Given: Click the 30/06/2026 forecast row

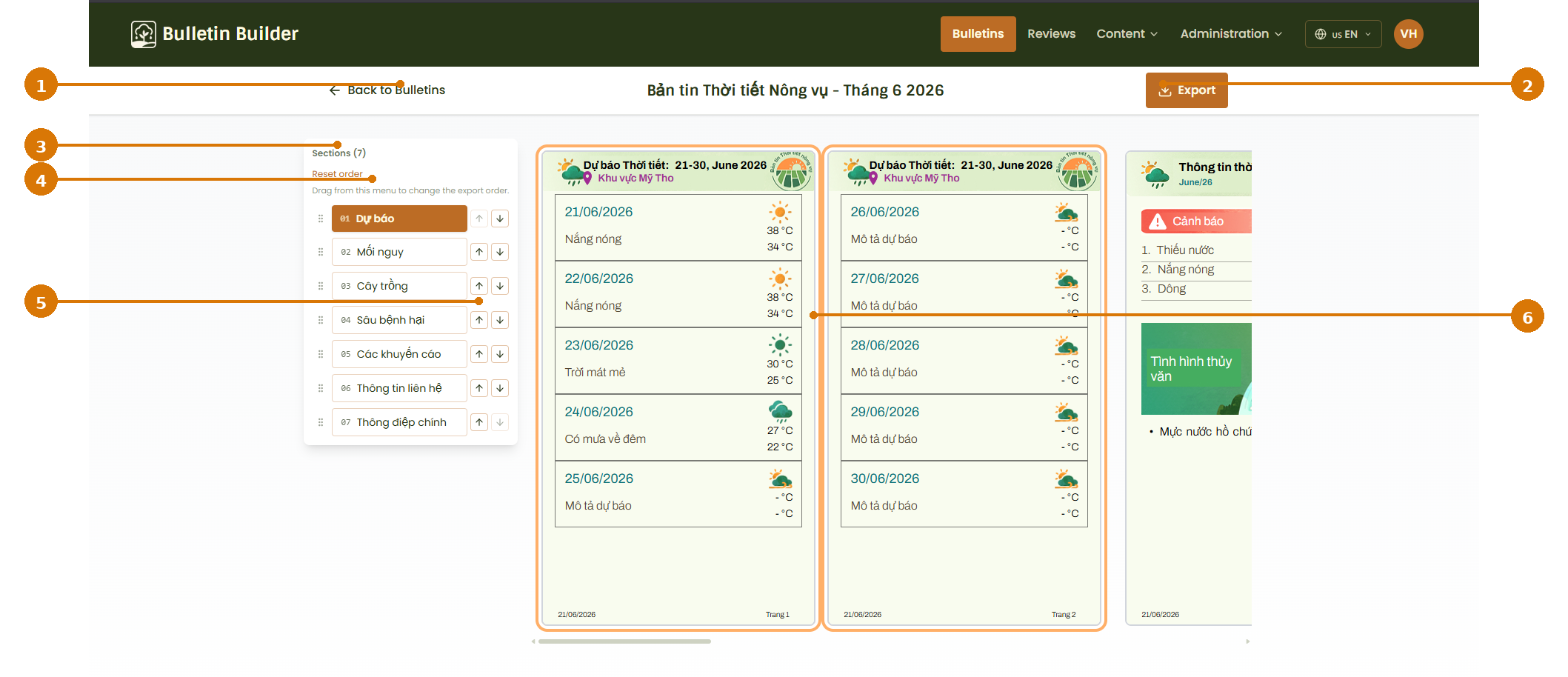Looking at the screenshot, I should [x=964, y=494].
